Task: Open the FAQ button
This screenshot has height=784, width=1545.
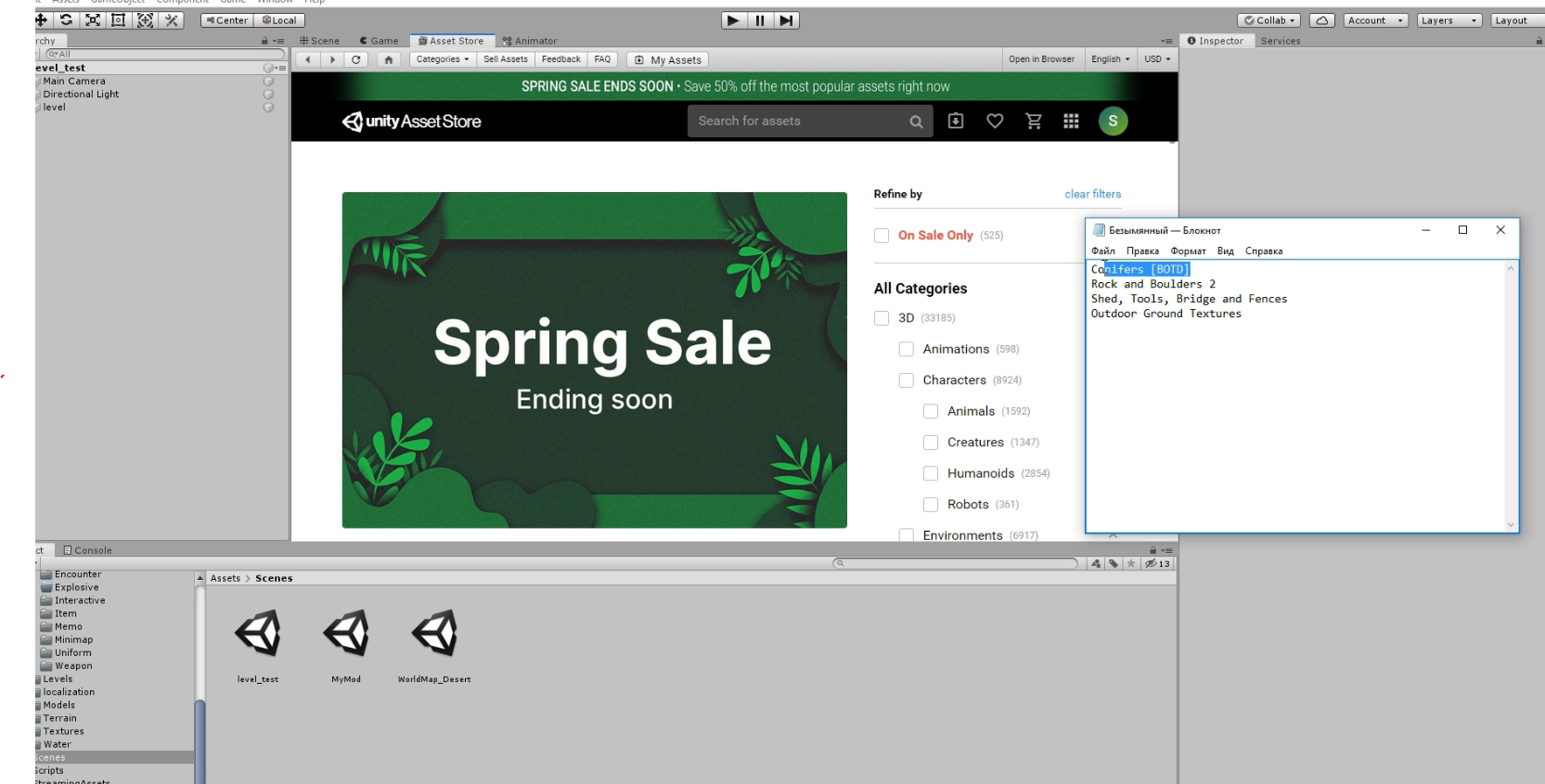Action: tap(602, 59)
